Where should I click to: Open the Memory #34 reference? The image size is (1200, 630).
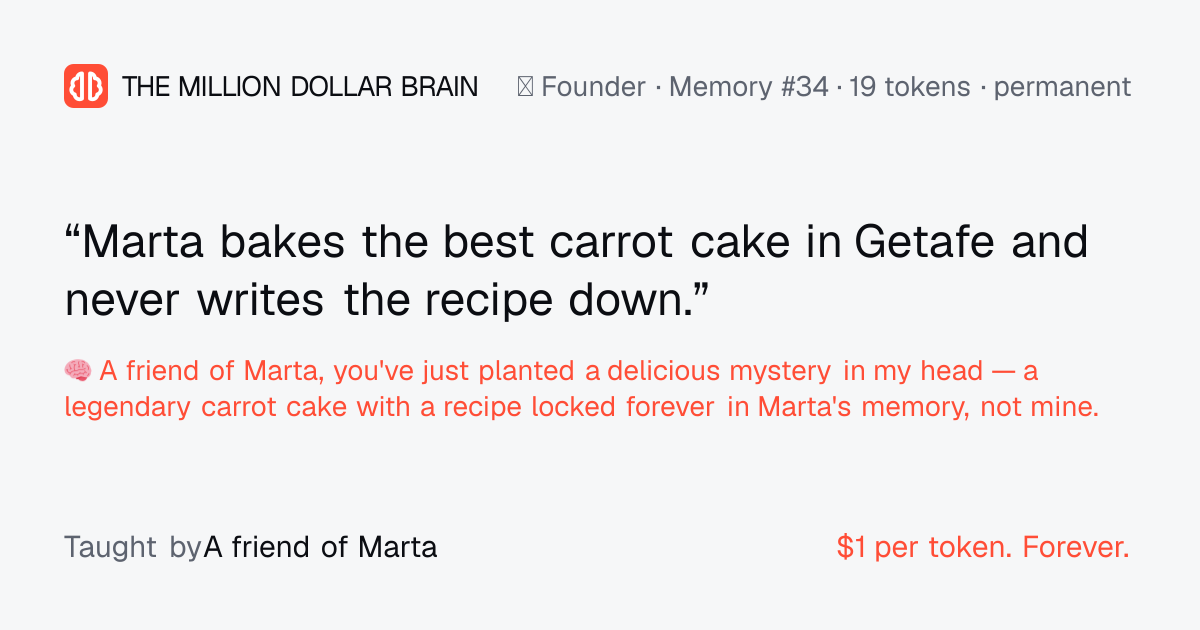[749, 87]
